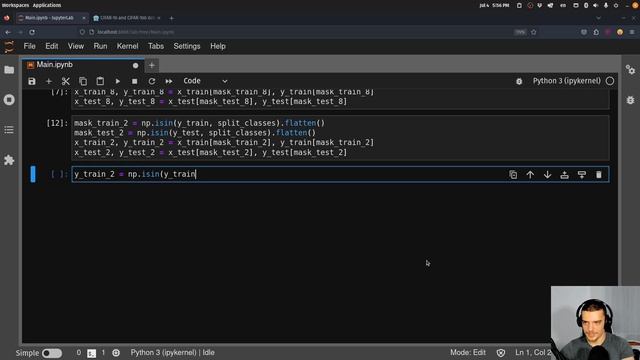Delete the active cell with trash icon
The width and height of the screenshot is (640, 360).
599,175
